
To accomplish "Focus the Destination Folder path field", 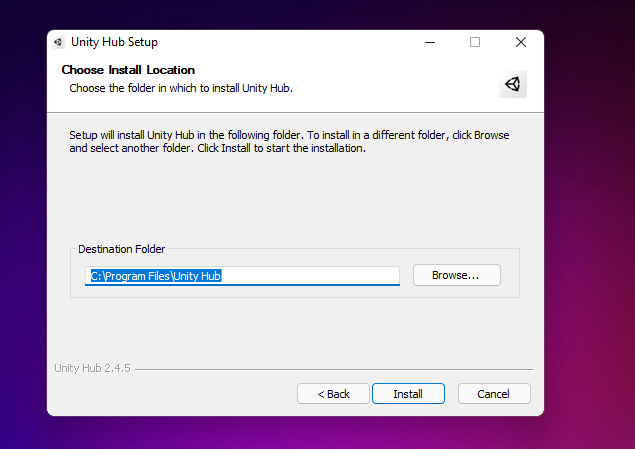I will click(242, 276).
